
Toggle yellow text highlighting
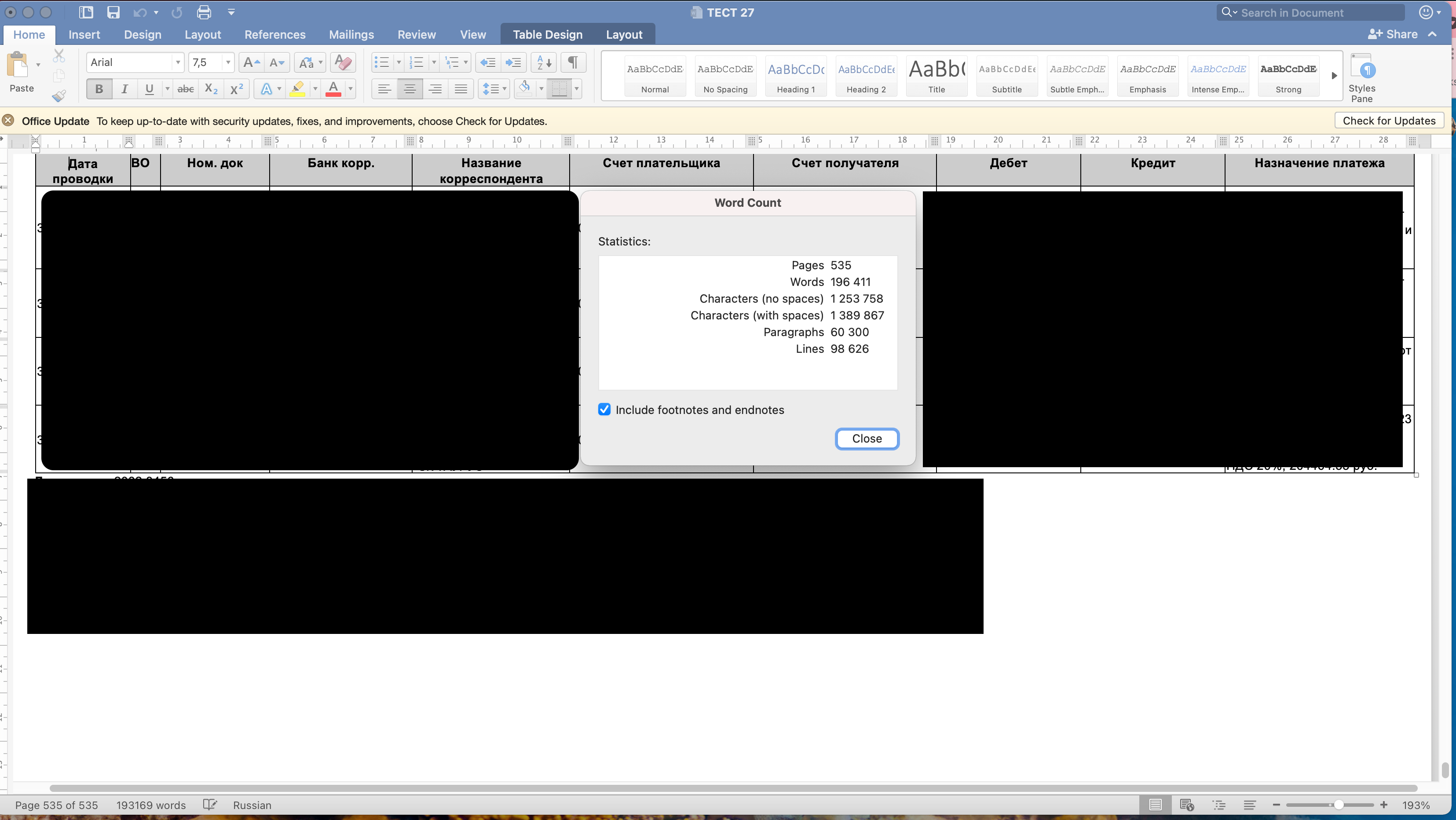(298, 88)
